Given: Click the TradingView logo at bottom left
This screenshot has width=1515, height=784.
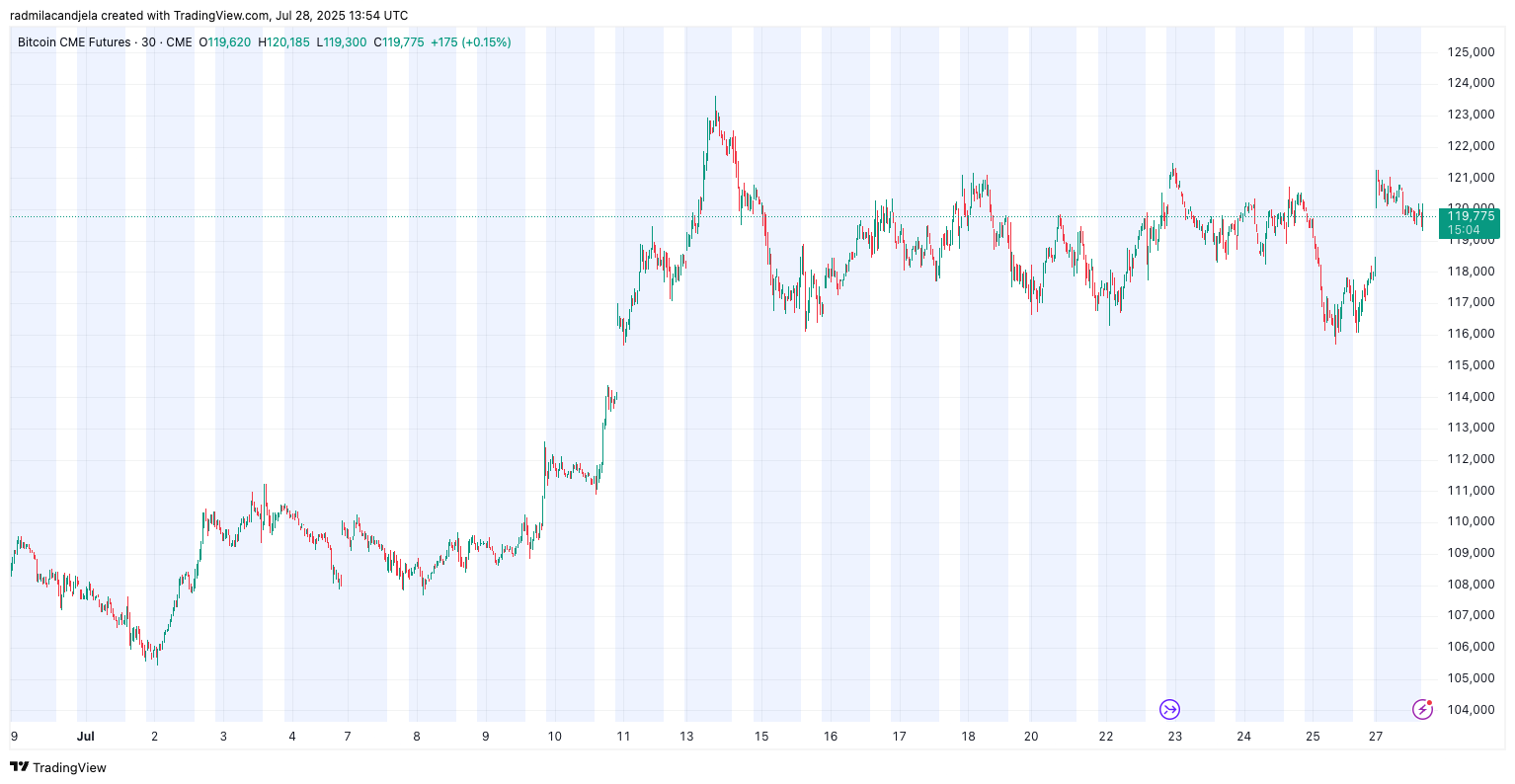Looking at the screenshot, I should [x=58, y=767].
